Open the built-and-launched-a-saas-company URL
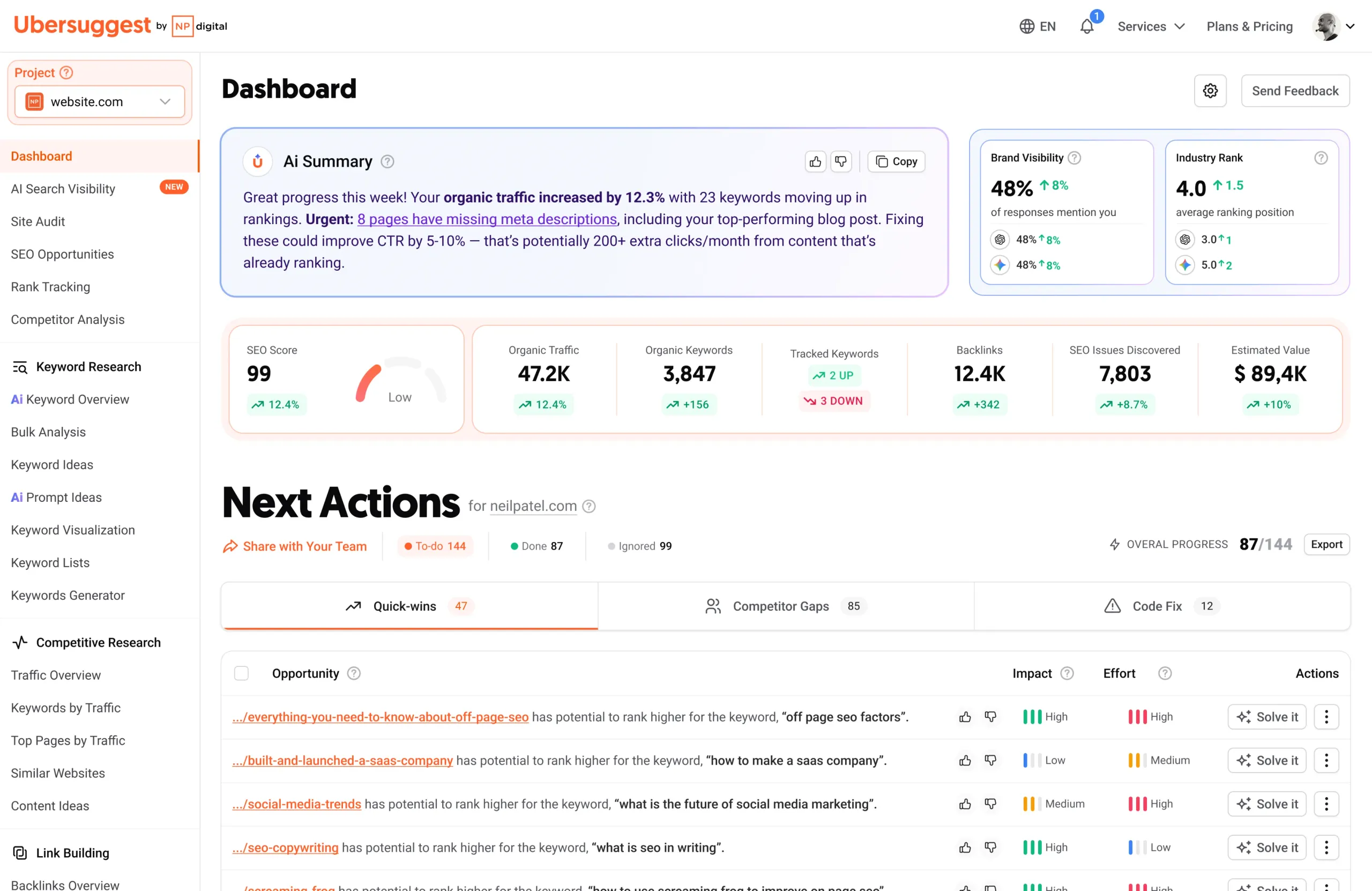 click(342, 761)
